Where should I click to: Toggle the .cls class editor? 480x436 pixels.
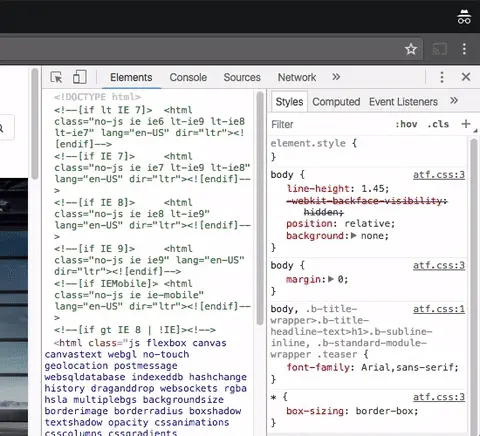[438, 124]
